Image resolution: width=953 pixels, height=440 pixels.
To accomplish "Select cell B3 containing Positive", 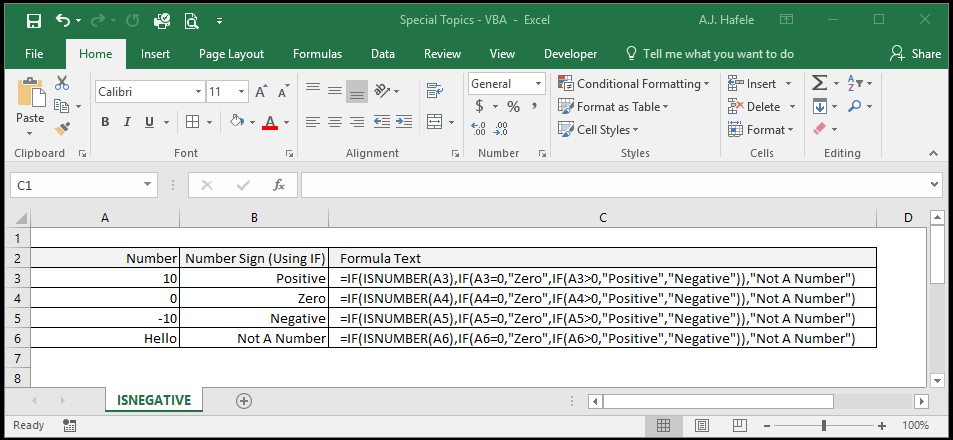I will point(254,279).
